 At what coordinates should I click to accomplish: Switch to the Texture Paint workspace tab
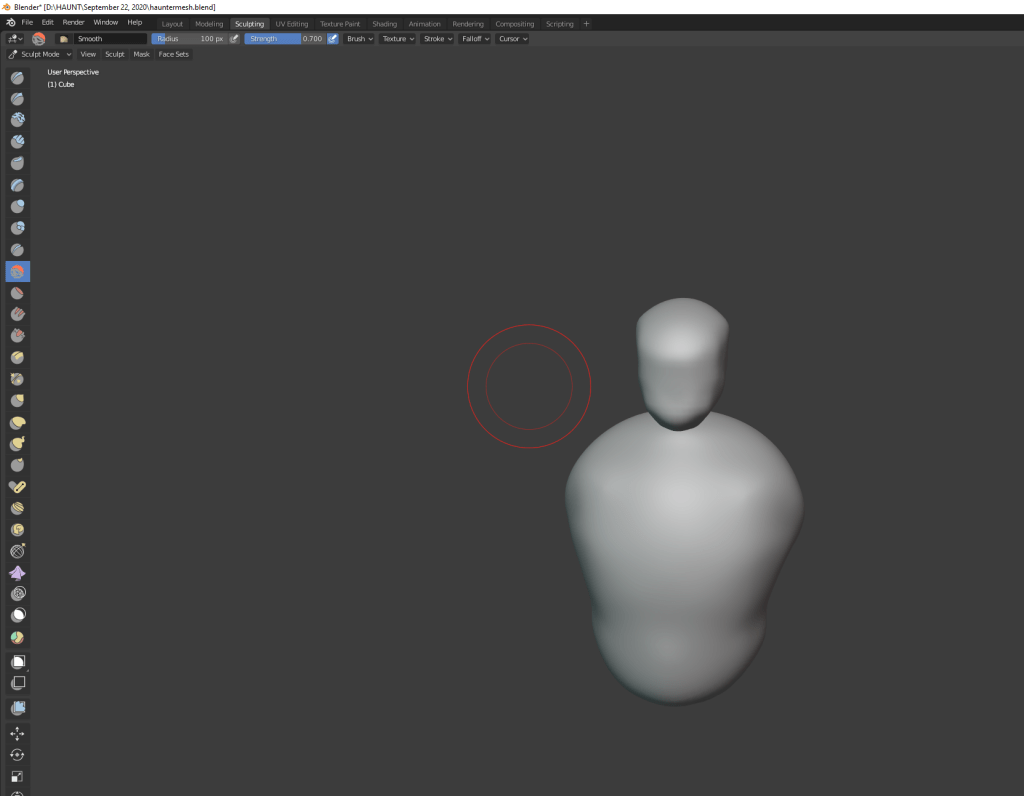pos(340,23)
